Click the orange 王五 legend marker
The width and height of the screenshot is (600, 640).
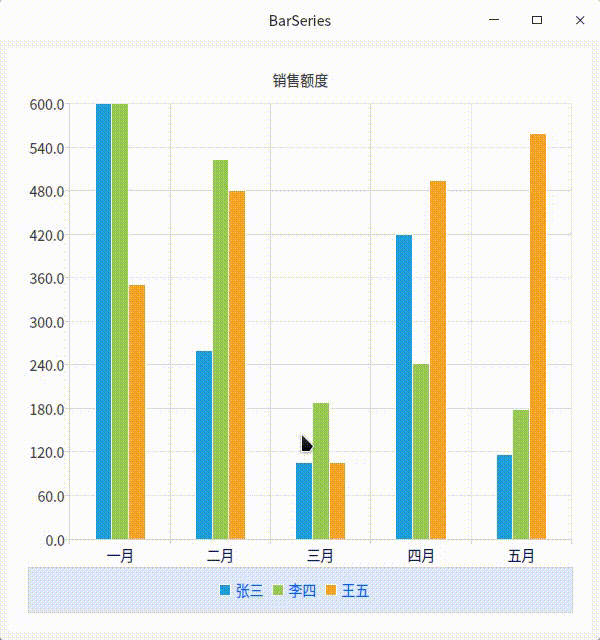click(x=331, y=590)
